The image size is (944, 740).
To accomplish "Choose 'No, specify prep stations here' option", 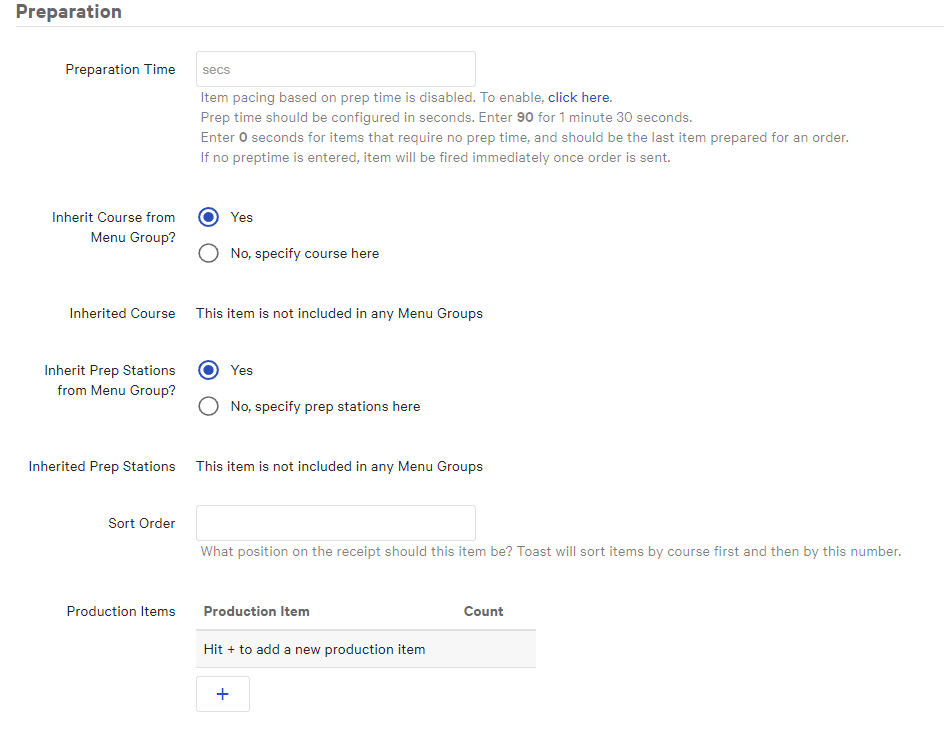I will [208, 406].
